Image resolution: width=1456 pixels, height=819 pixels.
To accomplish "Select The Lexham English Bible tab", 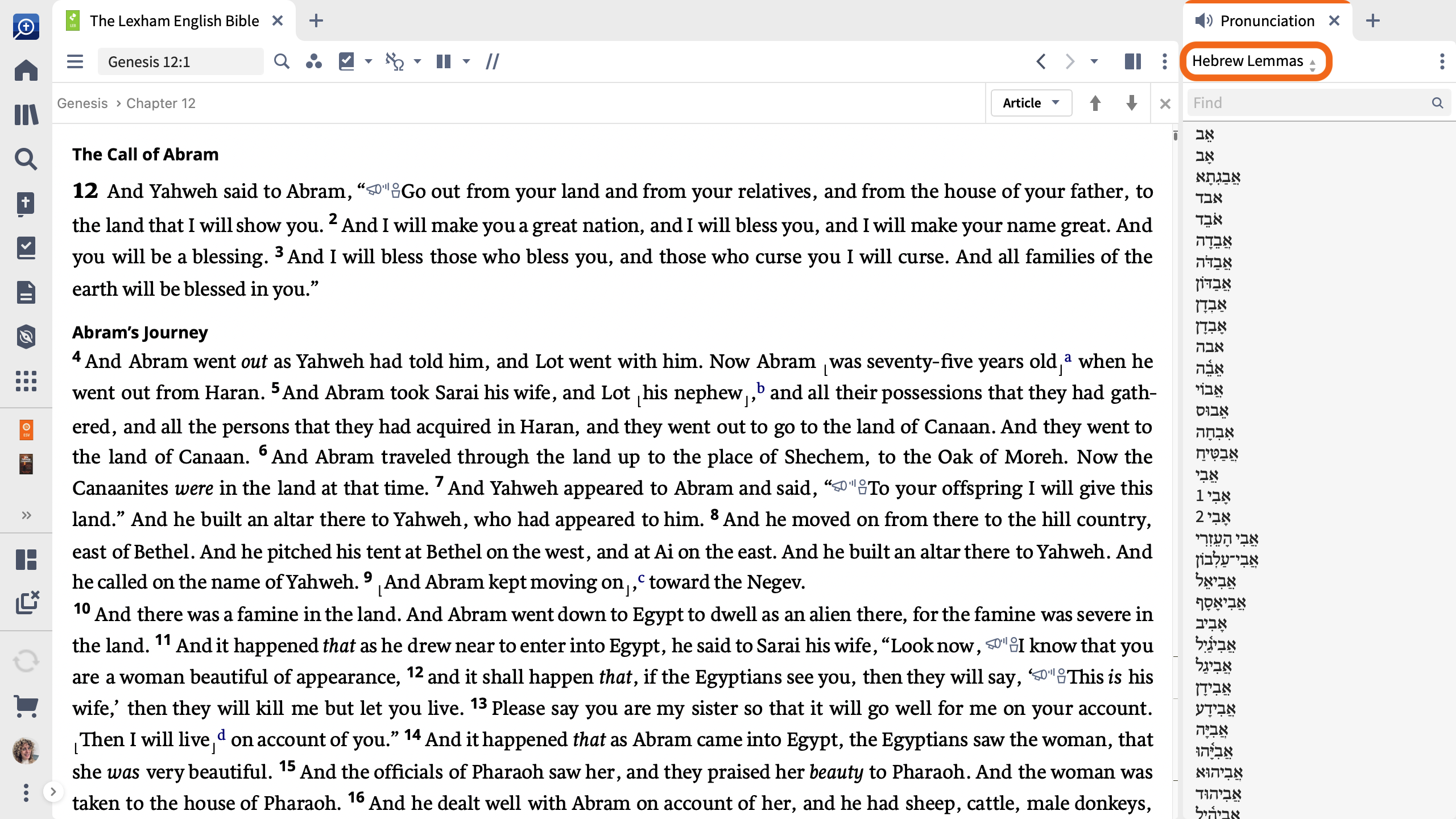I will tap(173, 21).
